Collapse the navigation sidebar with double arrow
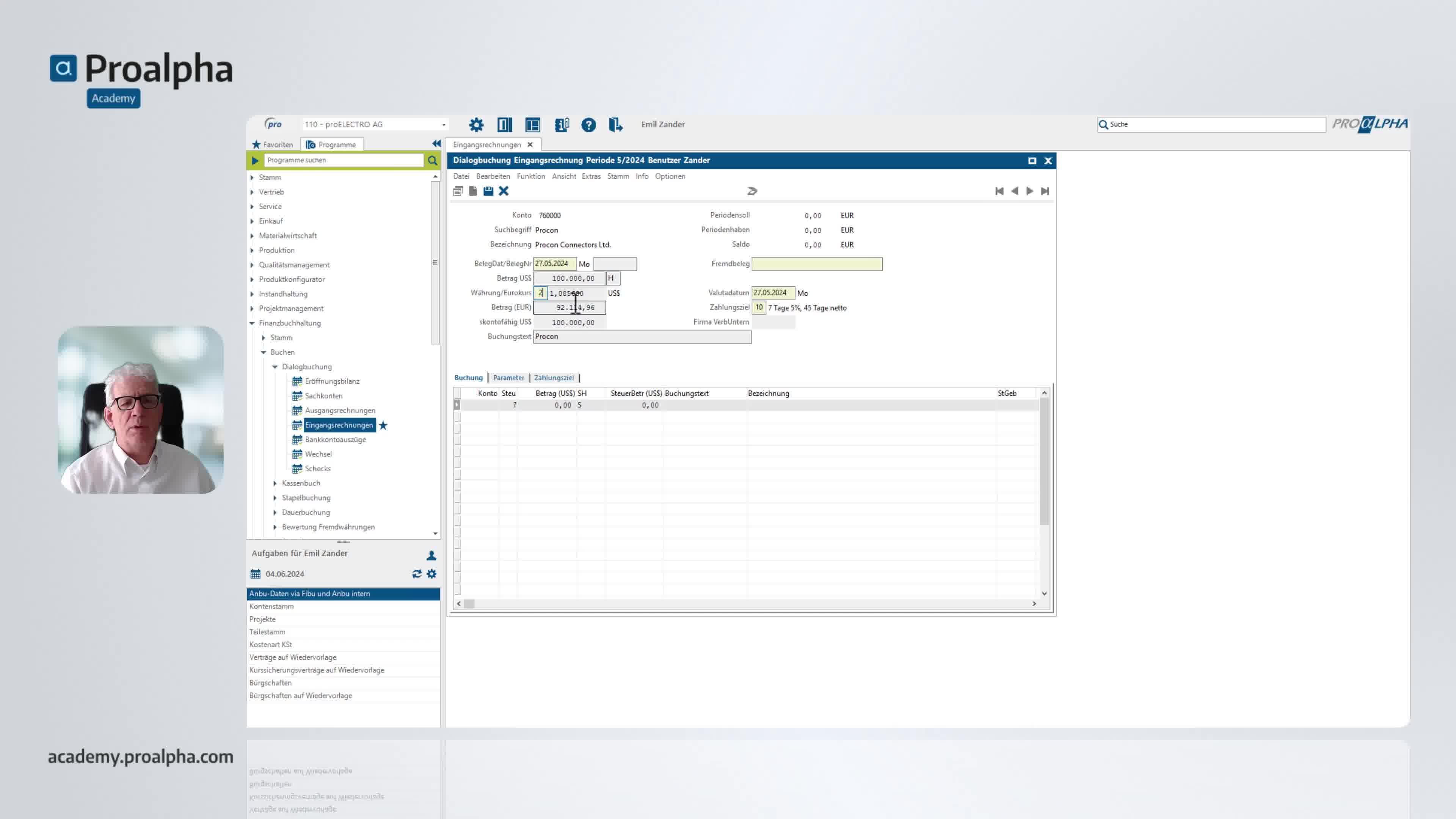Viewport: 1456px width, 819px height. coord(436,144)
